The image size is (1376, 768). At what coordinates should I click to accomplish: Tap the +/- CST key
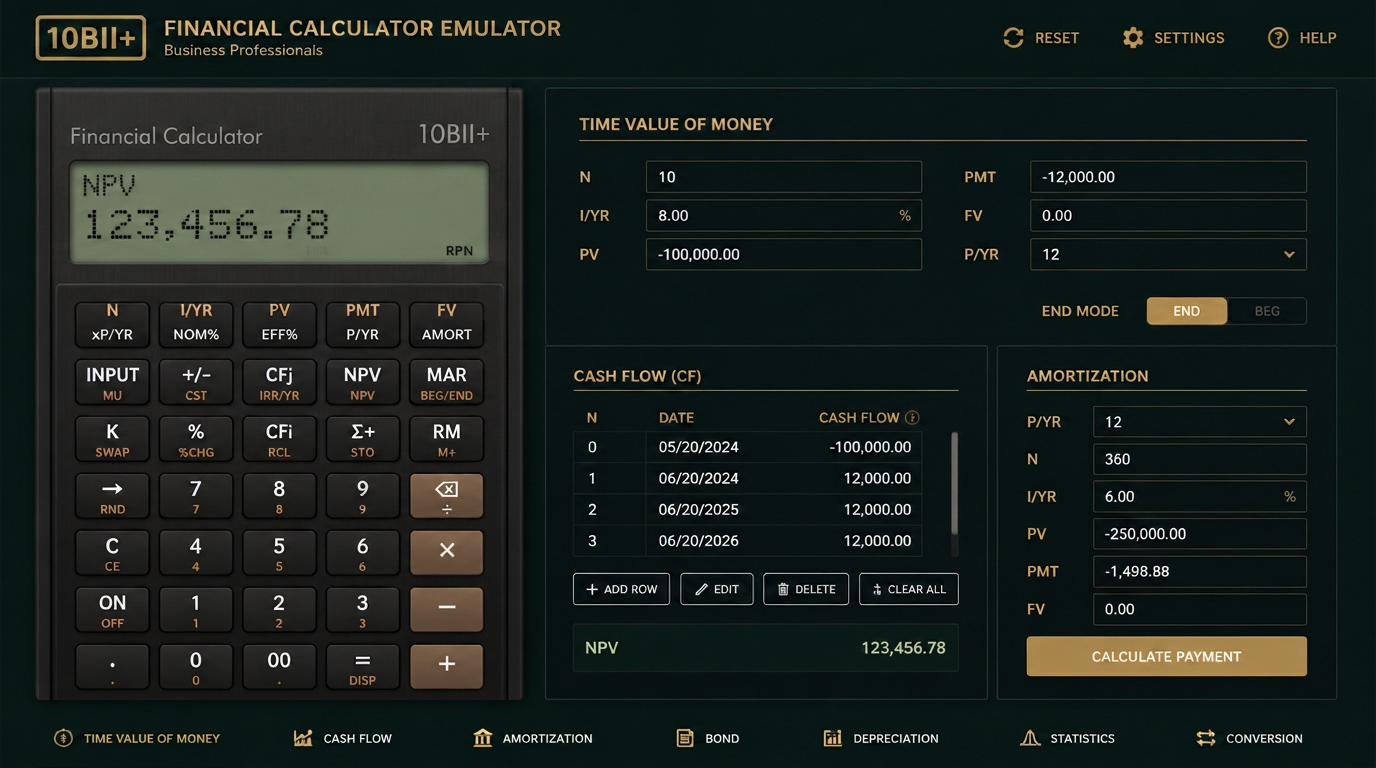tap(196, 381)
